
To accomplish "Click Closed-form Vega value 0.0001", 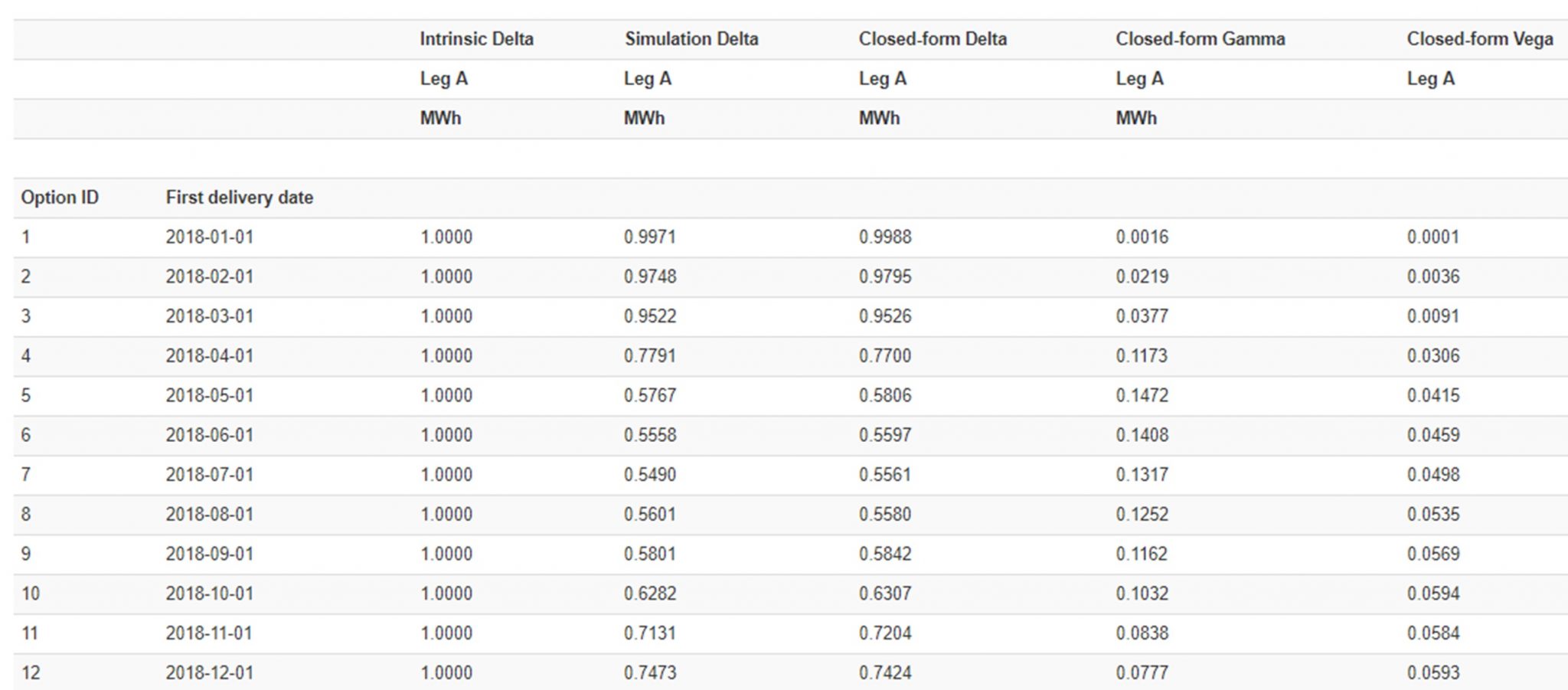I will 1433,237.
